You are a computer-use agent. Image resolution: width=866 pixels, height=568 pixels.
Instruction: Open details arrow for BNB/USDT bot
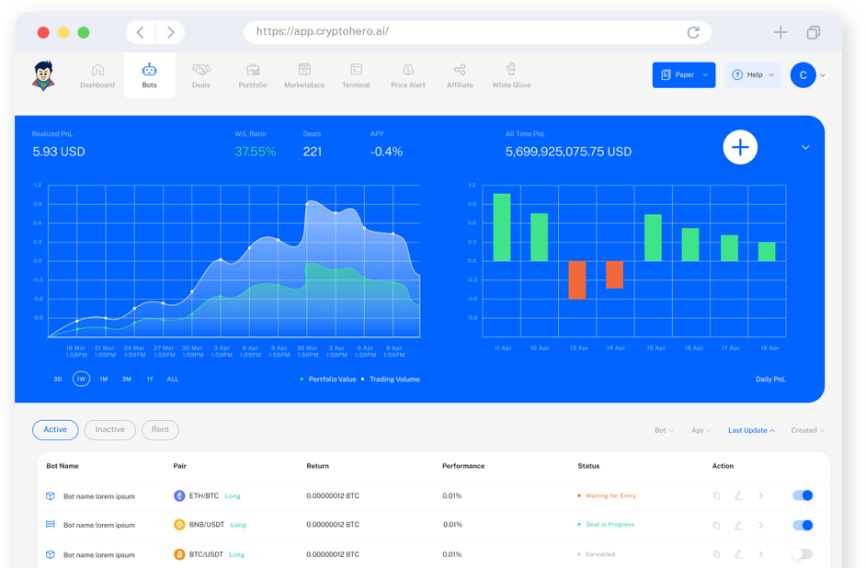pyautogui.click(x=761, y=525)
